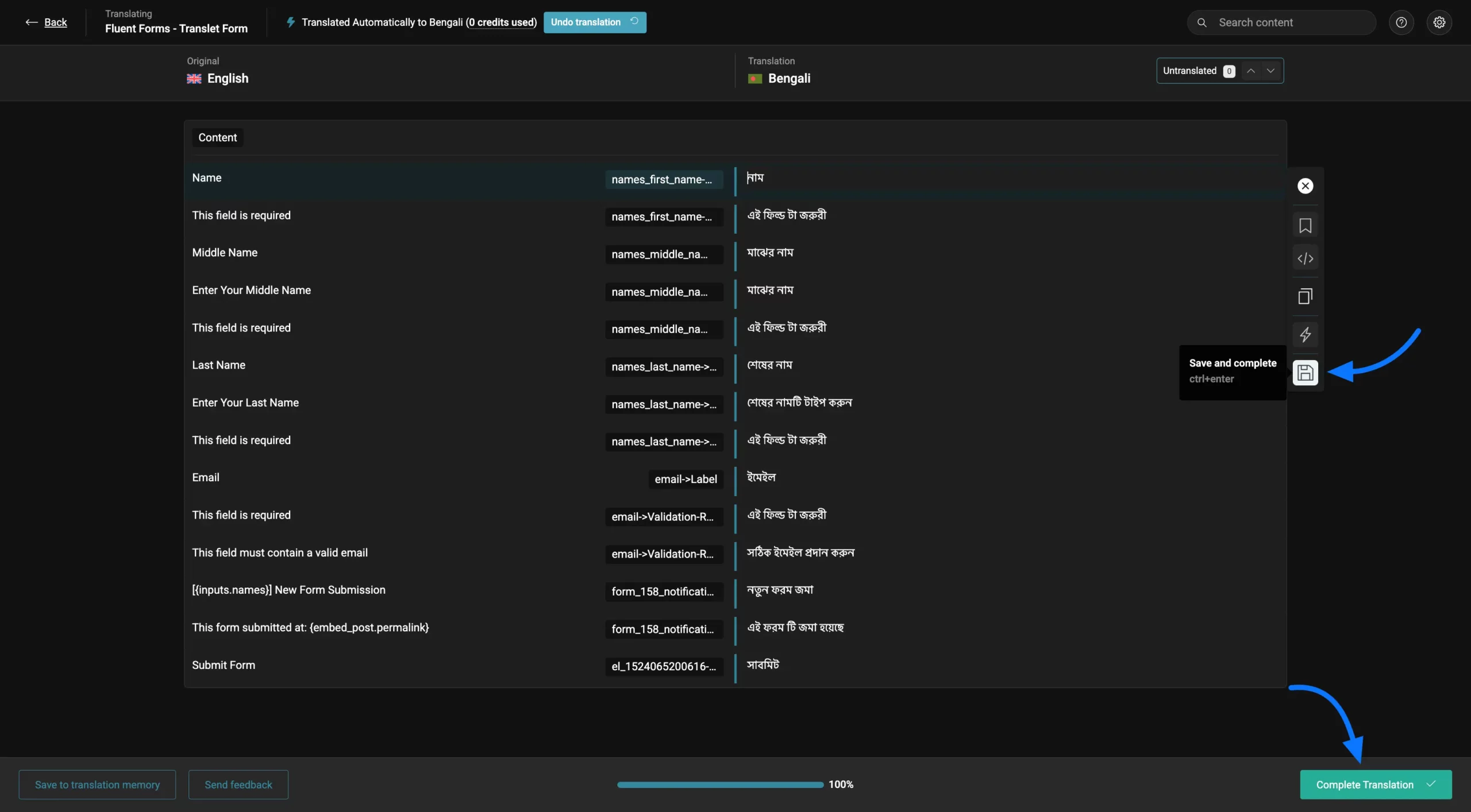Screen dimensions: 1471x812
Task: Jump to next untranslated with down chevron
Action: (1270, 71)
